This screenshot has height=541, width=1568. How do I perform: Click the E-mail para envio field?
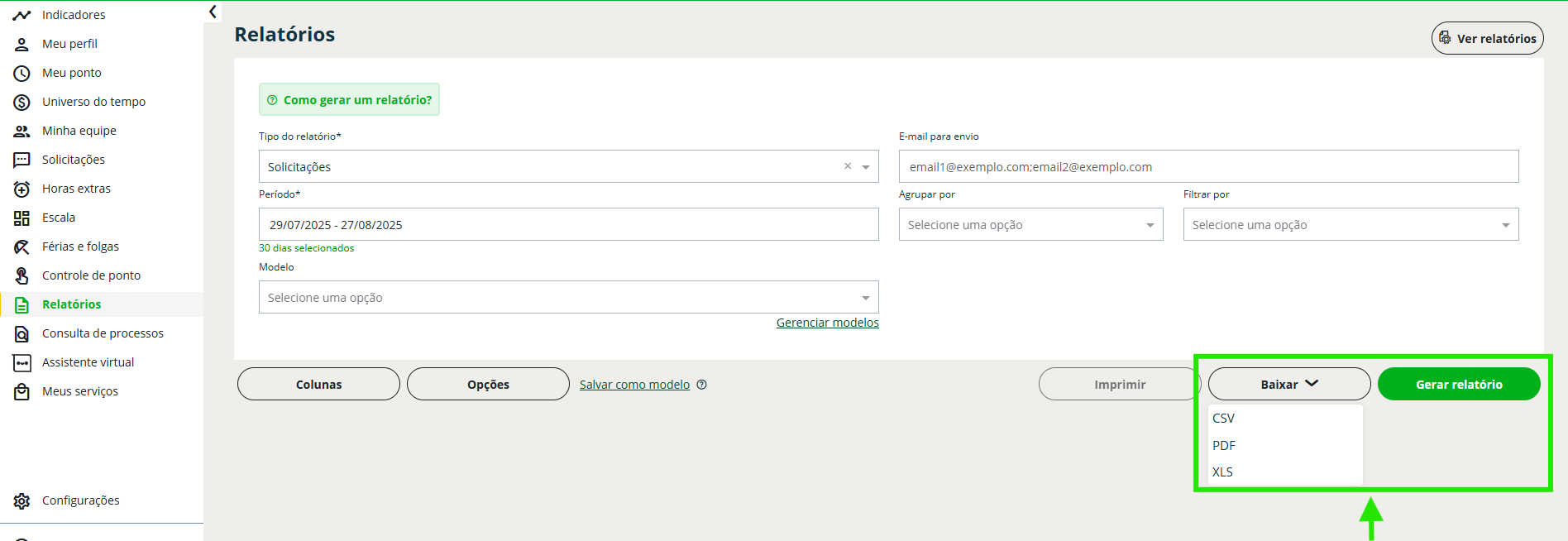coord(1207,167)
